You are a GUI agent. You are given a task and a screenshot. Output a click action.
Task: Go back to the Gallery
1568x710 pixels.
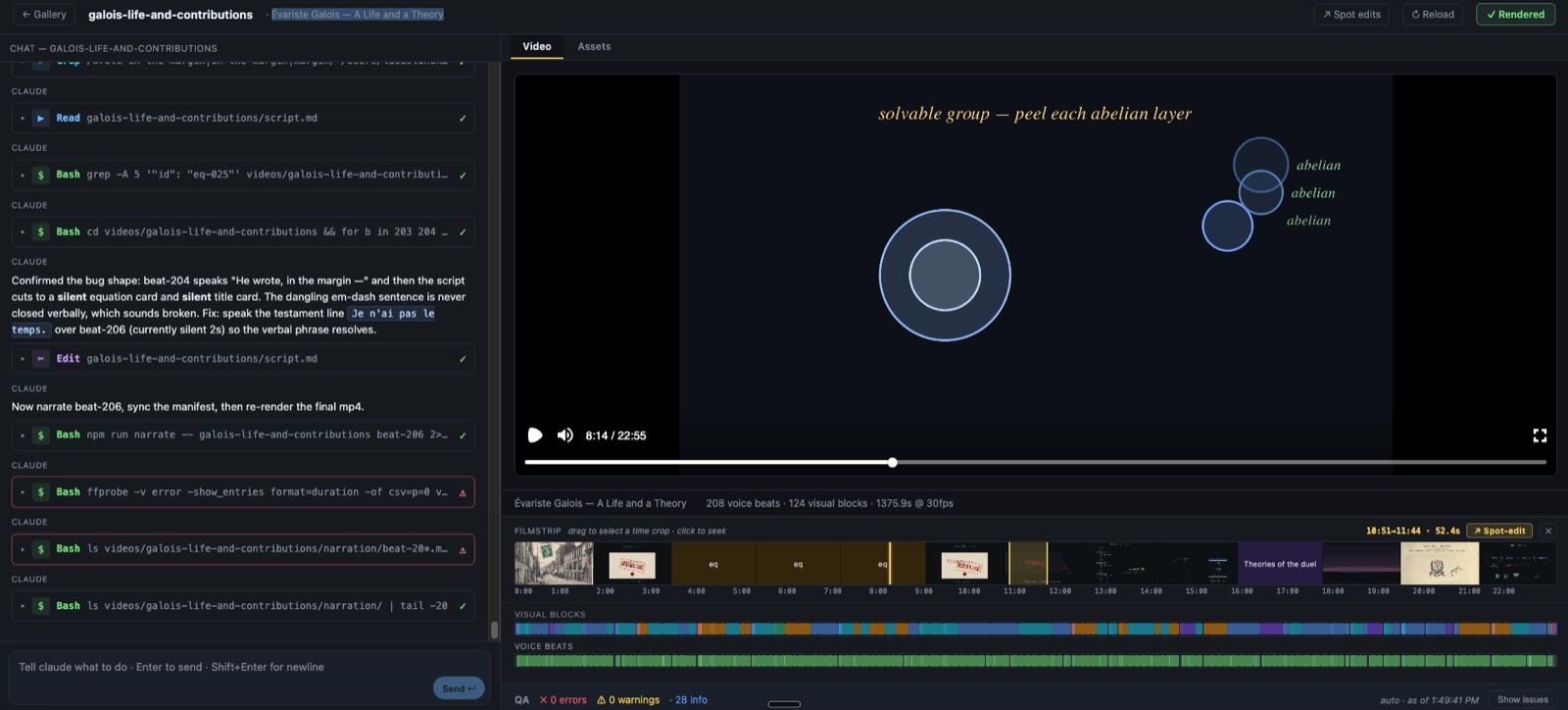[x=44, y=15]
